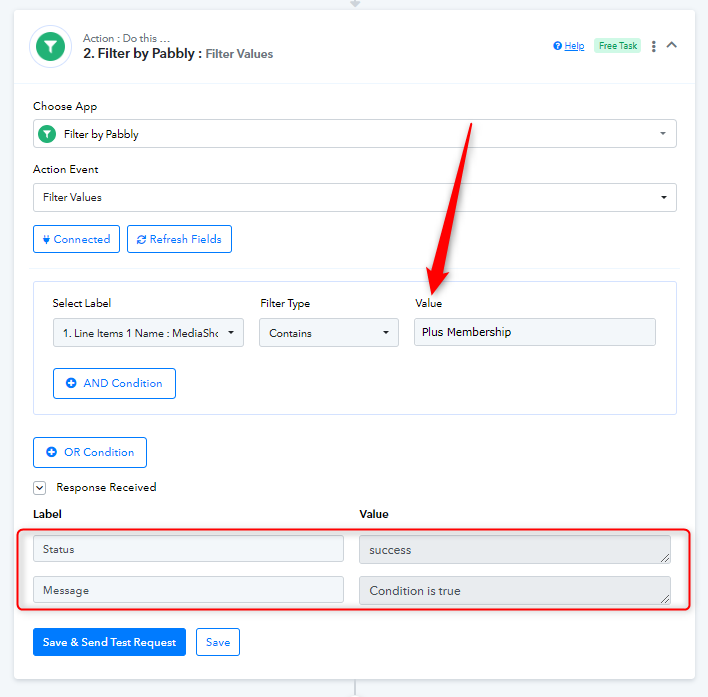708x697 pixels.
Task: Click the green Filter by Pabbly step icon
Action: click(50, 46)
